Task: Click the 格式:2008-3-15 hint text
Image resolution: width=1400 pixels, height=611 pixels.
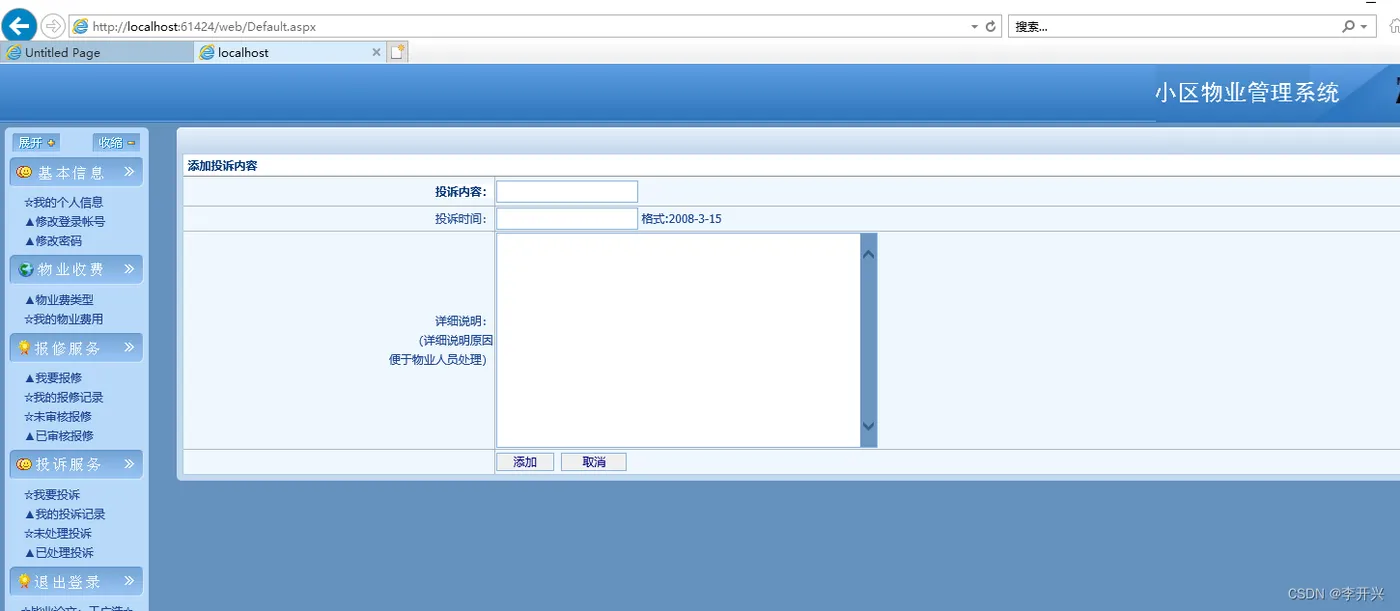Action: click(x=681, y=218)
